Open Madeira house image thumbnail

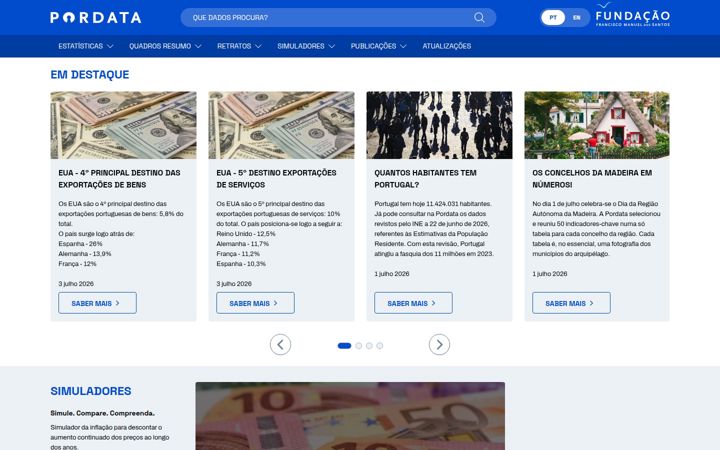click(x=597, y=125)
